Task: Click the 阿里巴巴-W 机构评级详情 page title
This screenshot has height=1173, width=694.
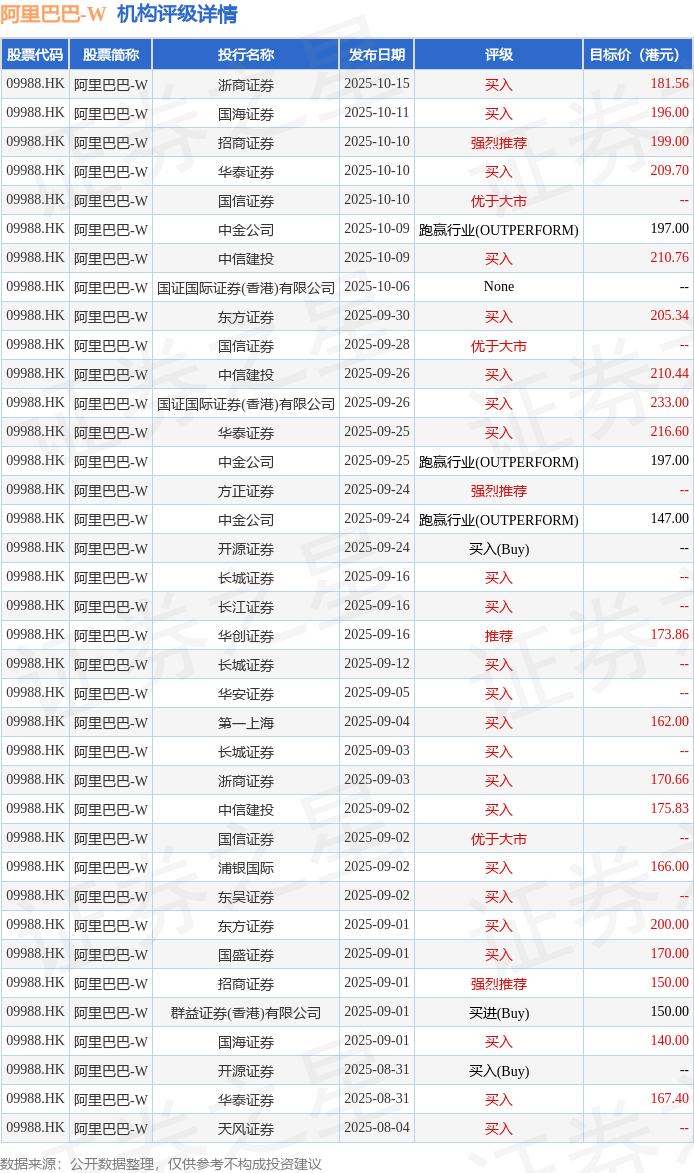Action: click(x=120, y=13)
